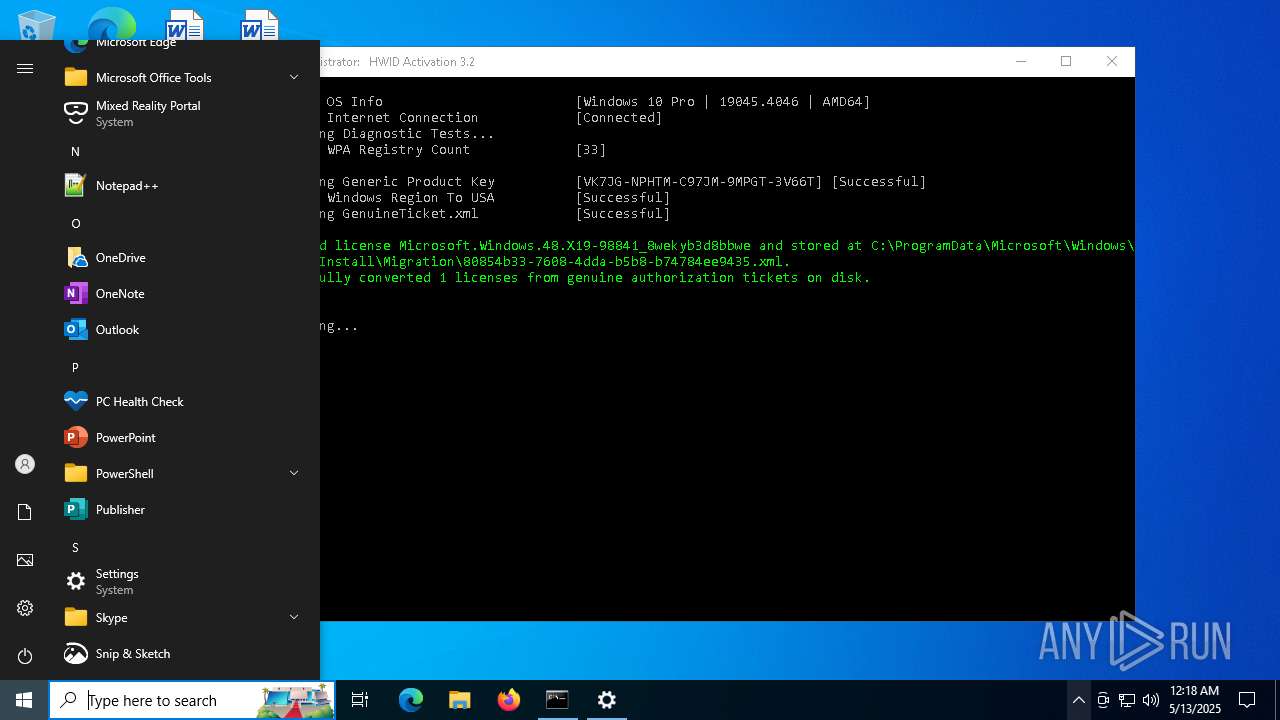
Task: Launch Firefox from the taskbar
Action: click(x=509, y=700)
